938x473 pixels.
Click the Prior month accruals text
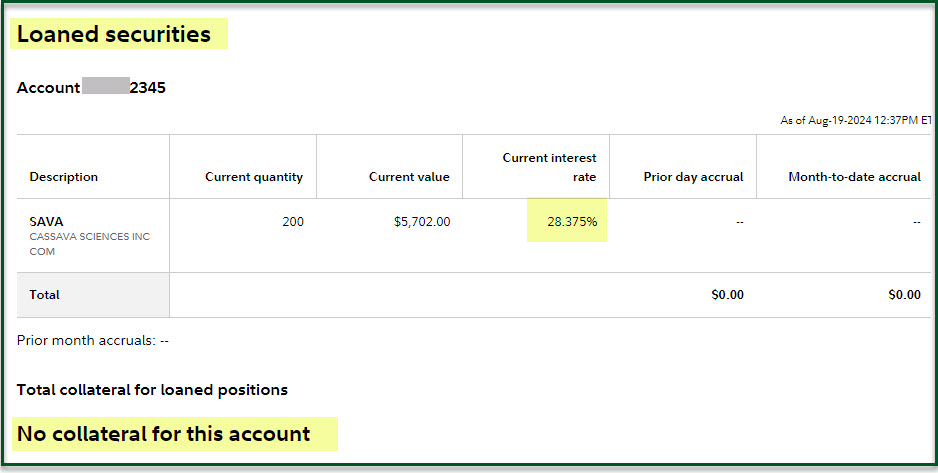coord(93,341)
